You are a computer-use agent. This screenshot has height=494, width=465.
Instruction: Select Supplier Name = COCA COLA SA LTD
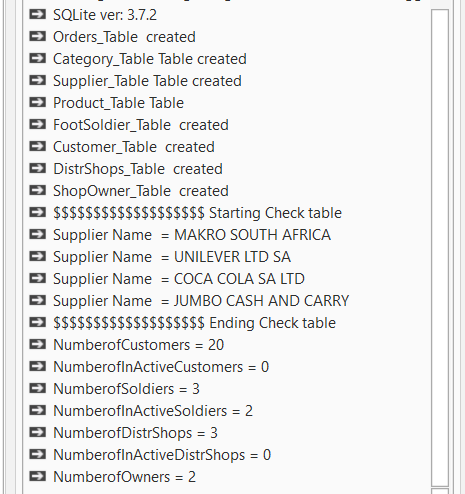tap(179, 279)
